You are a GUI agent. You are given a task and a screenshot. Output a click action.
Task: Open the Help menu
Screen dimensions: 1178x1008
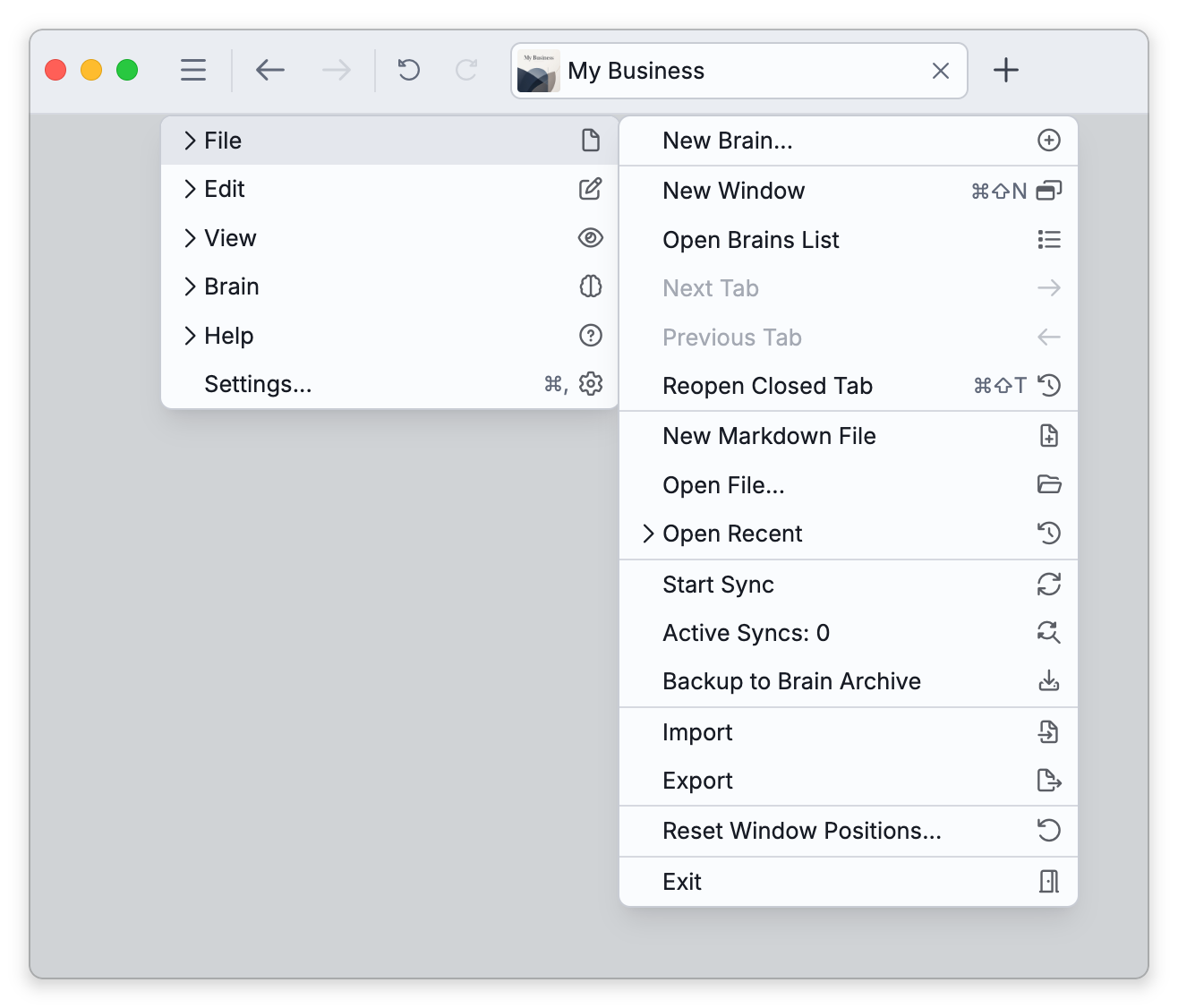click(x=389, y=336)
